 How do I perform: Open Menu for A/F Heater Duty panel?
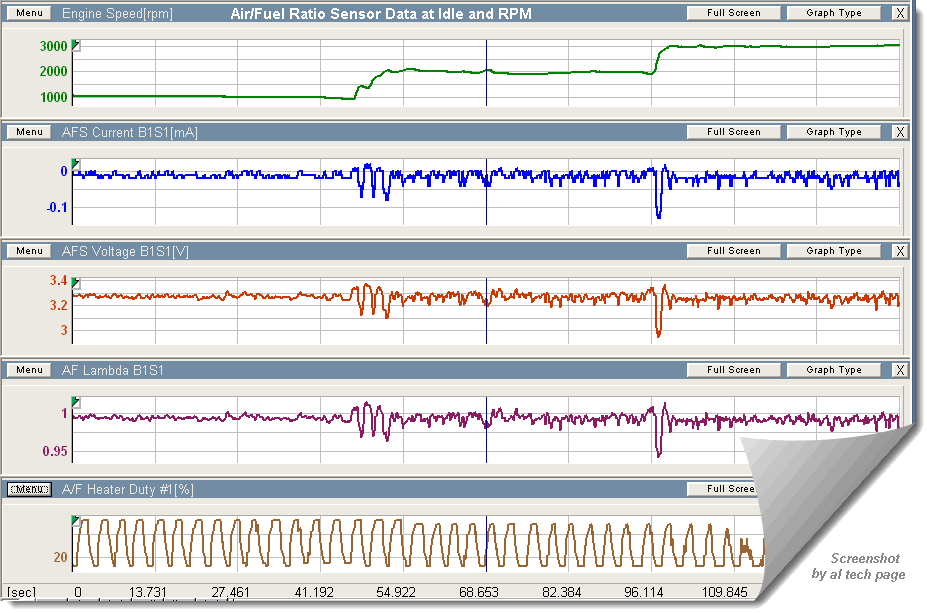(x=29, y=489)
